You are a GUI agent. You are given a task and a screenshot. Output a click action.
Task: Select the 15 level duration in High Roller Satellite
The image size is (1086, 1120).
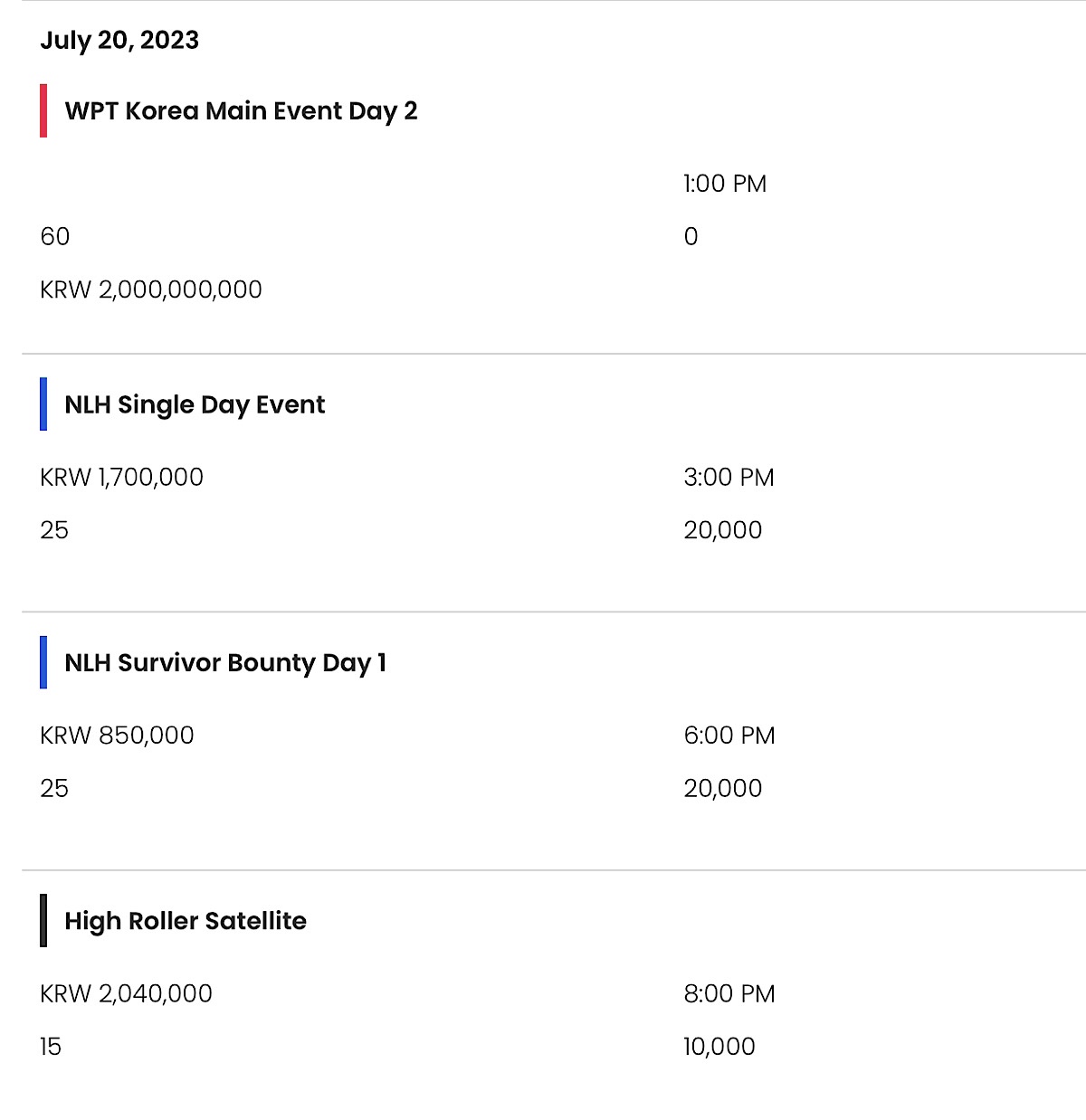pos(51,1047)
